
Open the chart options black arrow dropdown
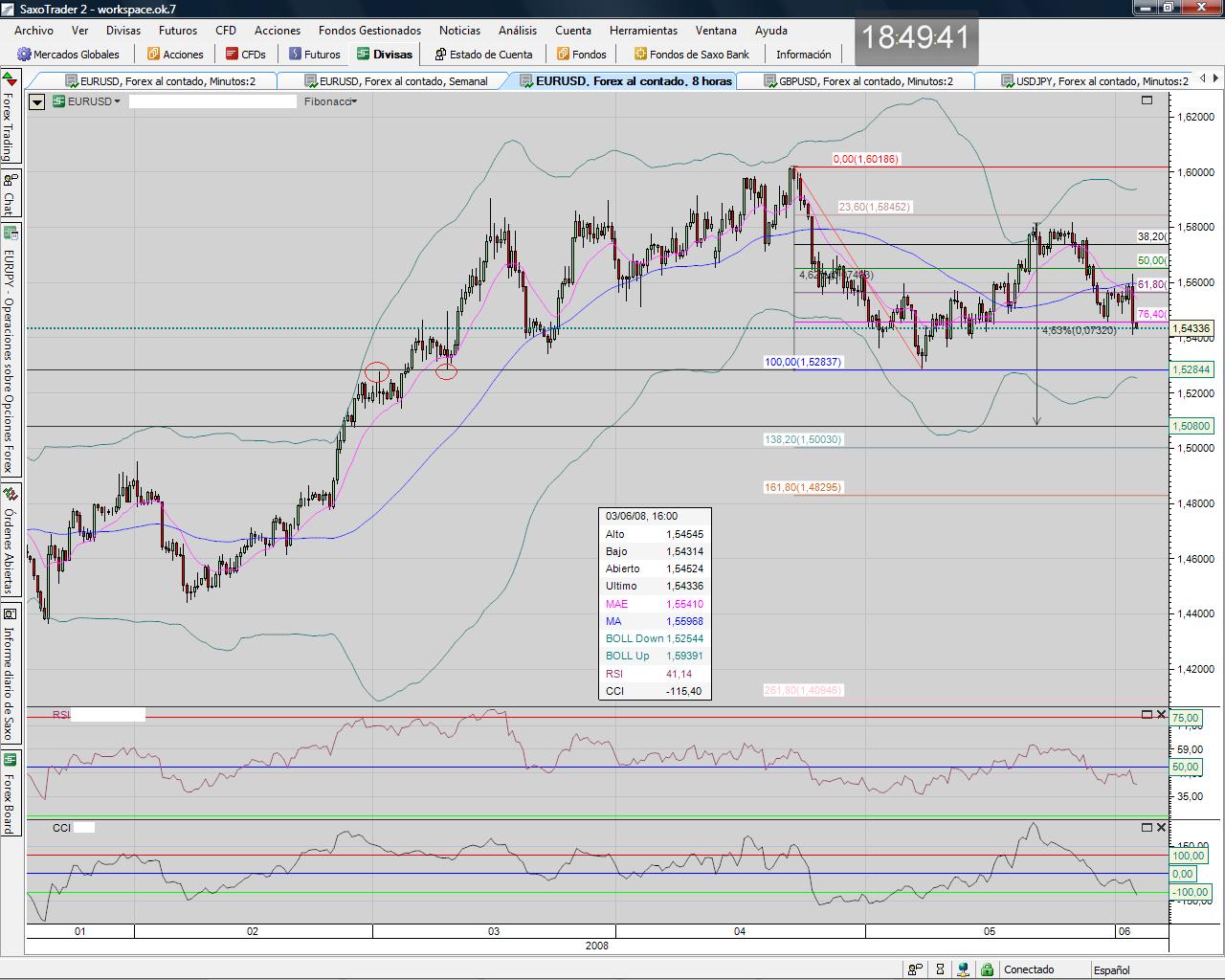[37, 101]
